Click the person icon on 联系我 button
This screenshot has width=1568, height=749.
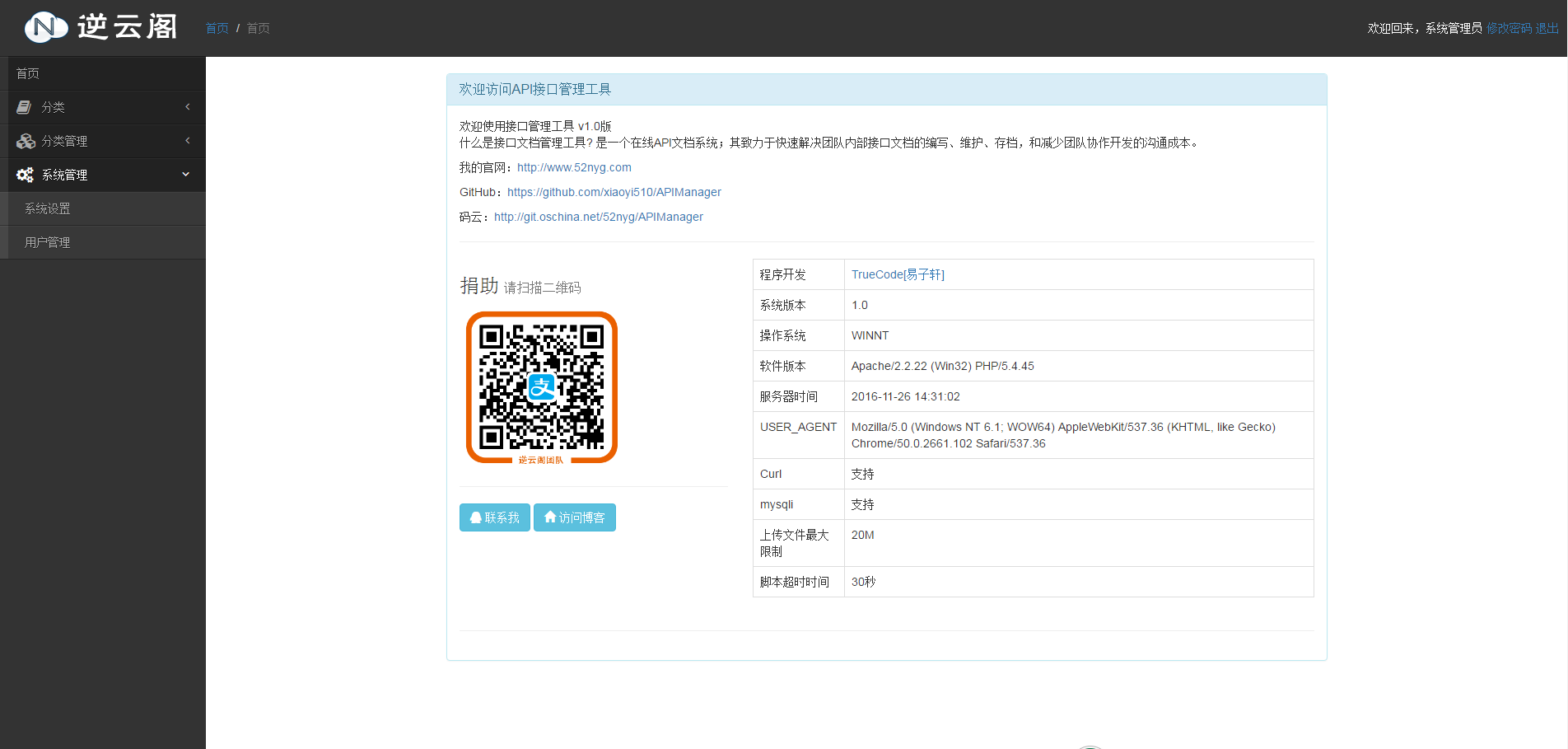point(475,517)
